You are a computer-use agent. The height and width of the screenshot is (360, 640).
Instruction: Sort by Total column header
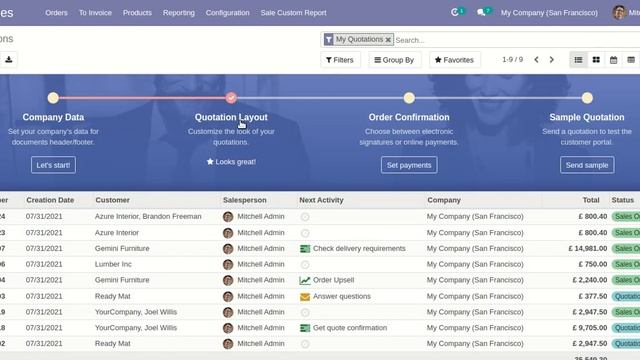point(591,200)
